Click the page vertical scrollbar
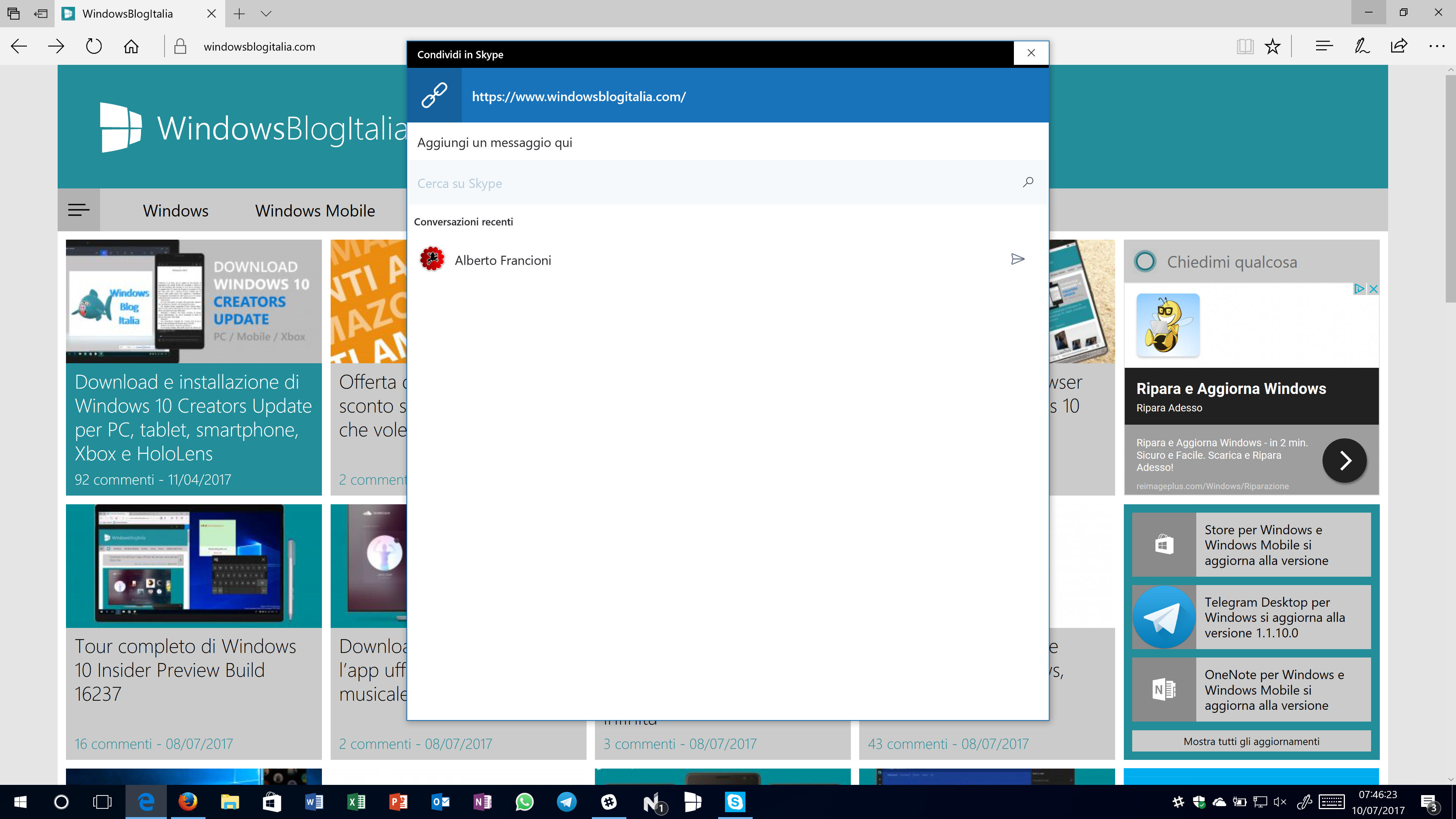The width and height of the screenshot is (1456, 819). point(1450,188)
